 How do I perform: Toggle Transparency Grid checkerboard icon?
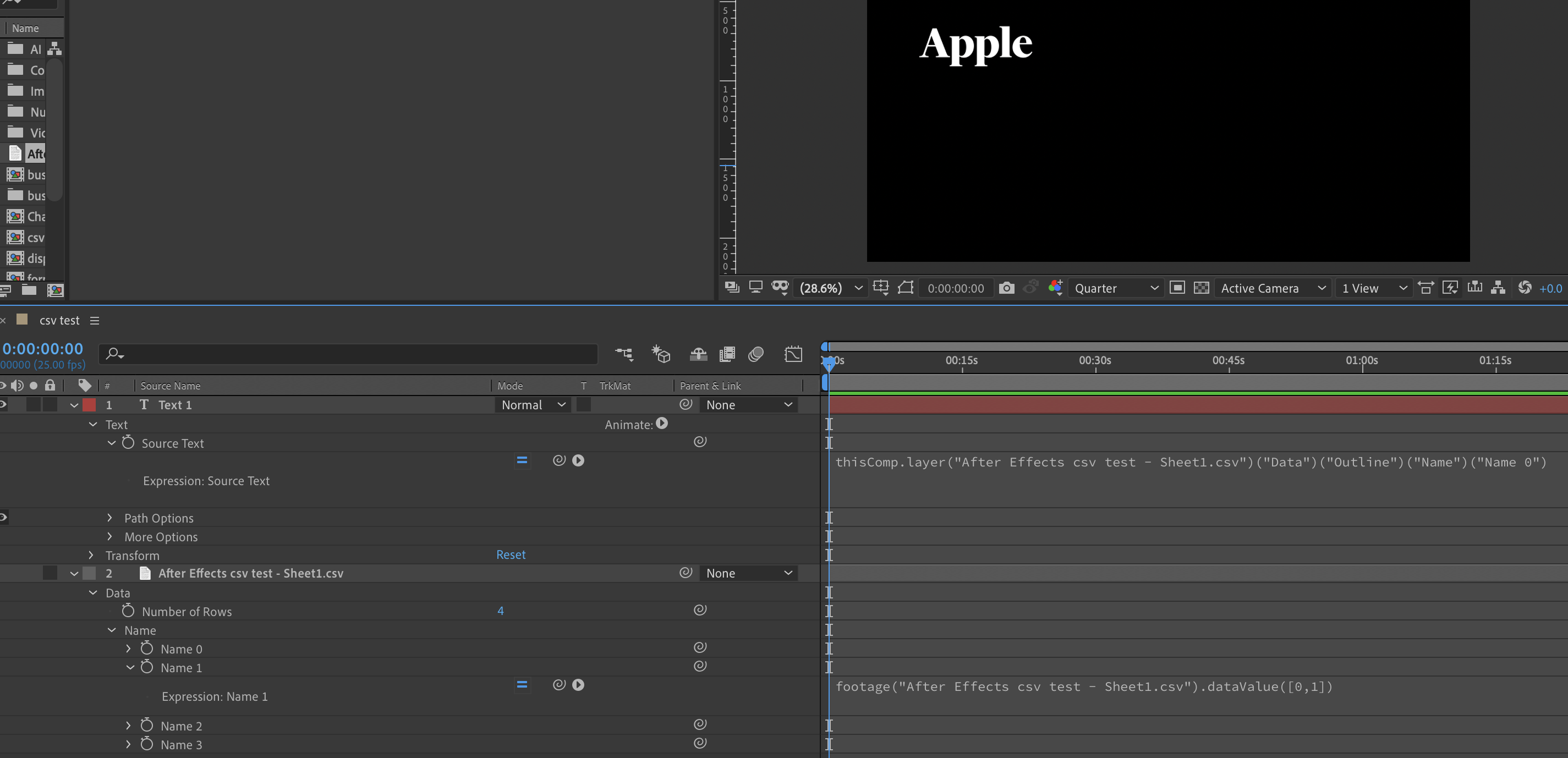click(x=1202, y=288)
